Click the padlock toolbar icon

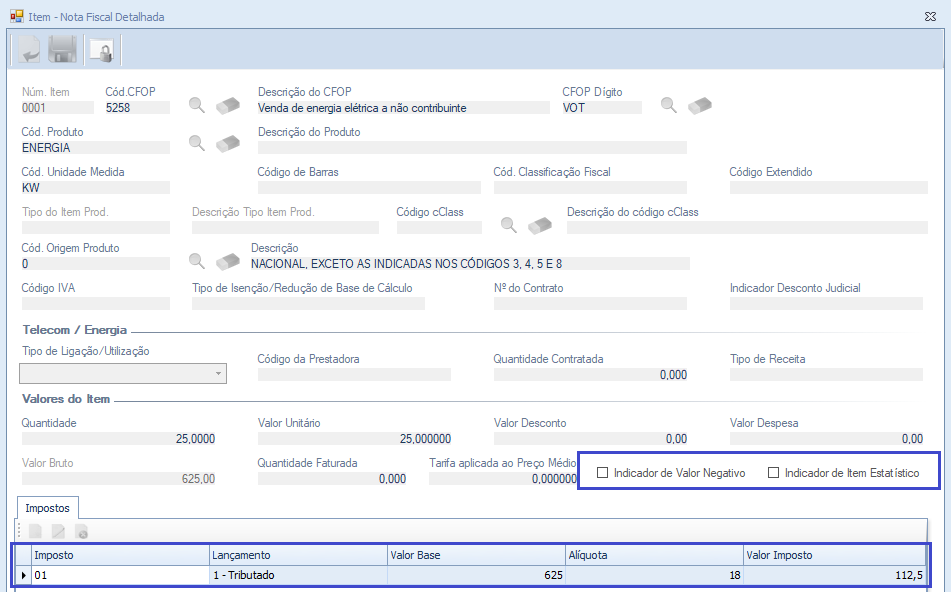(100, 49)
